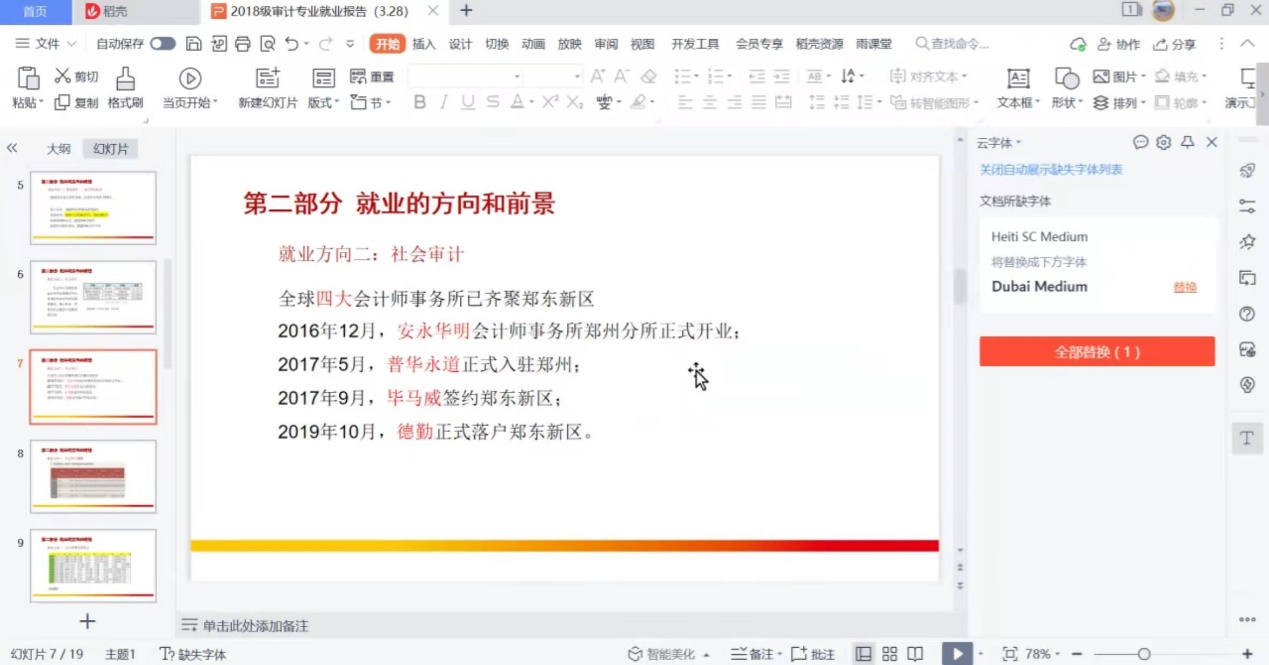Viewport: 1269px width, 665px height.
Task: Select slide 8 thumbnail
Action: point(93,476)
